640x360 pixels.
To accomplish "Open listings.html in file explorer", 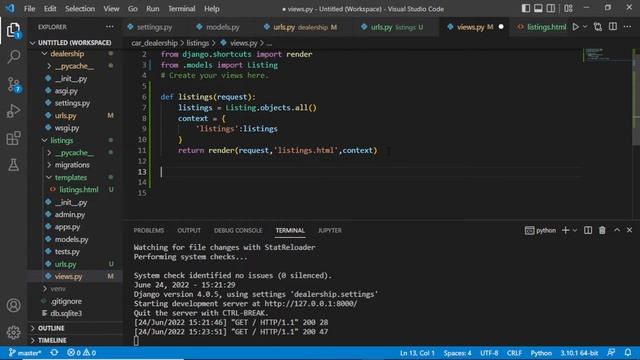I will (79, 189).
